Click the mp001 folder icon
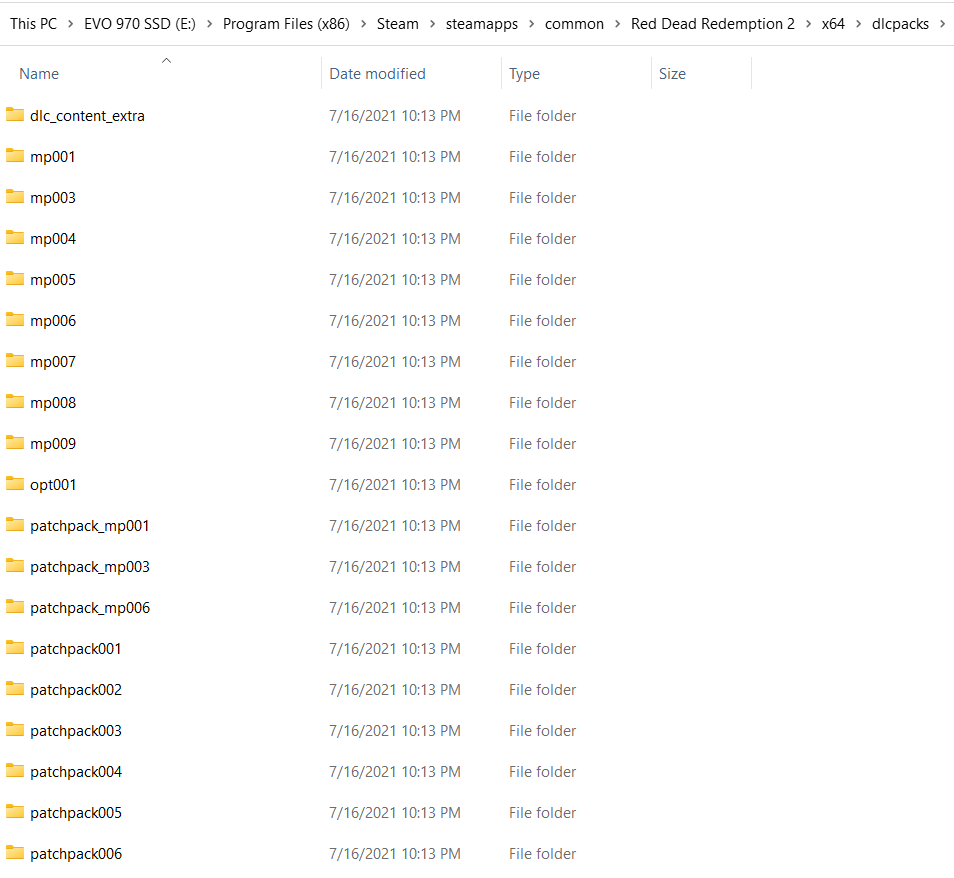 coord(15,156)
